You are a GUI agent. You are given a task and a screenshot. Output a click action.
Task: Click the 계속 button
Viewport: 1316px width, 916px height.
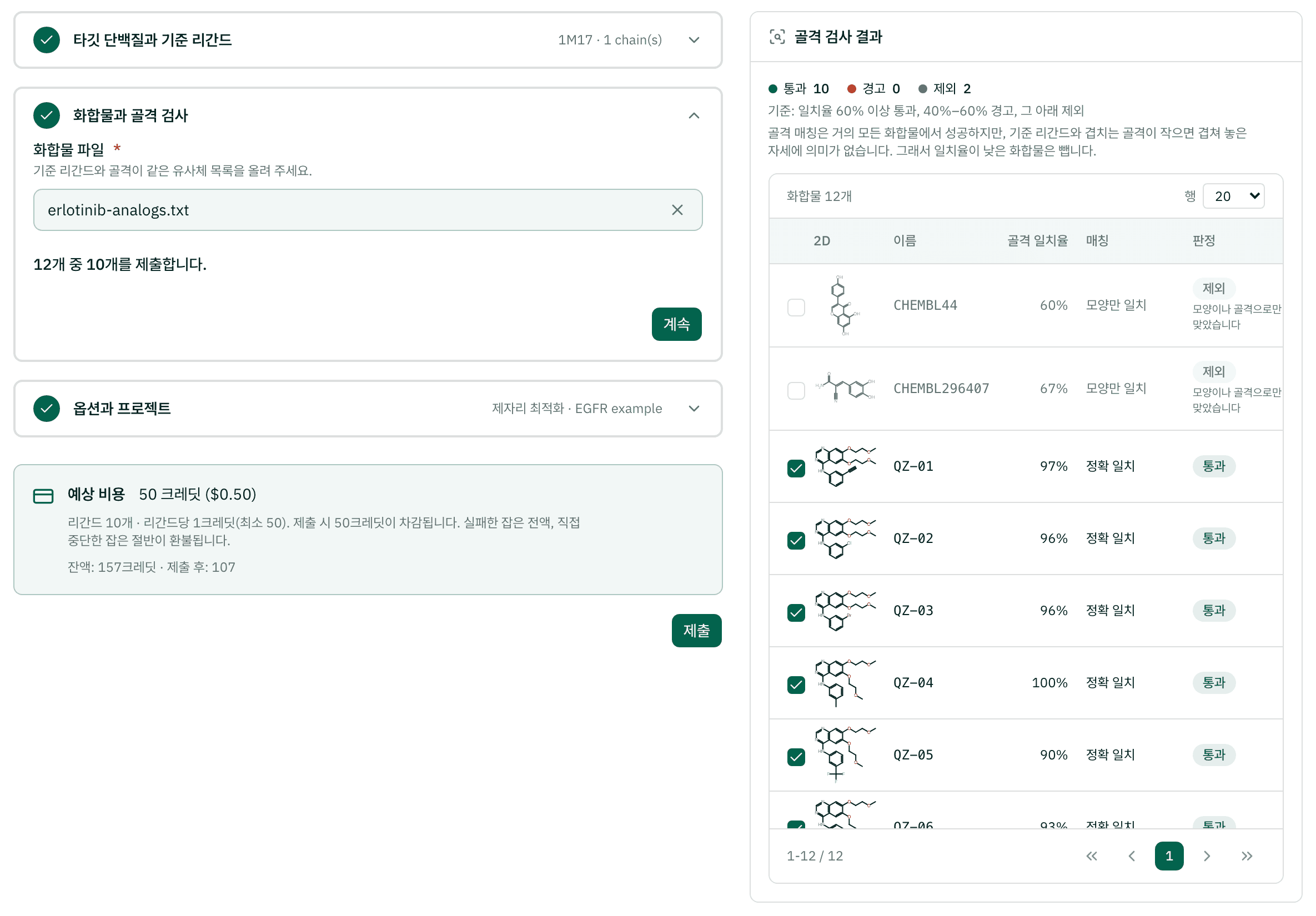click(676, 324)
